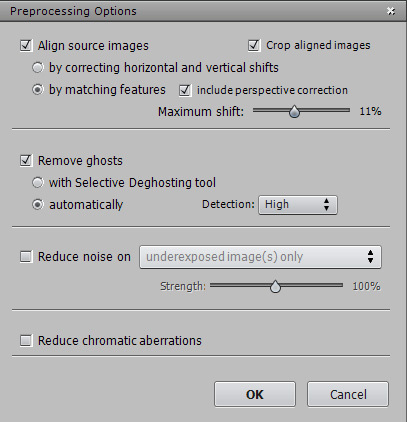Click the Maximum shift slider track
The image size is (407, 422).
[x=301, y=110]
